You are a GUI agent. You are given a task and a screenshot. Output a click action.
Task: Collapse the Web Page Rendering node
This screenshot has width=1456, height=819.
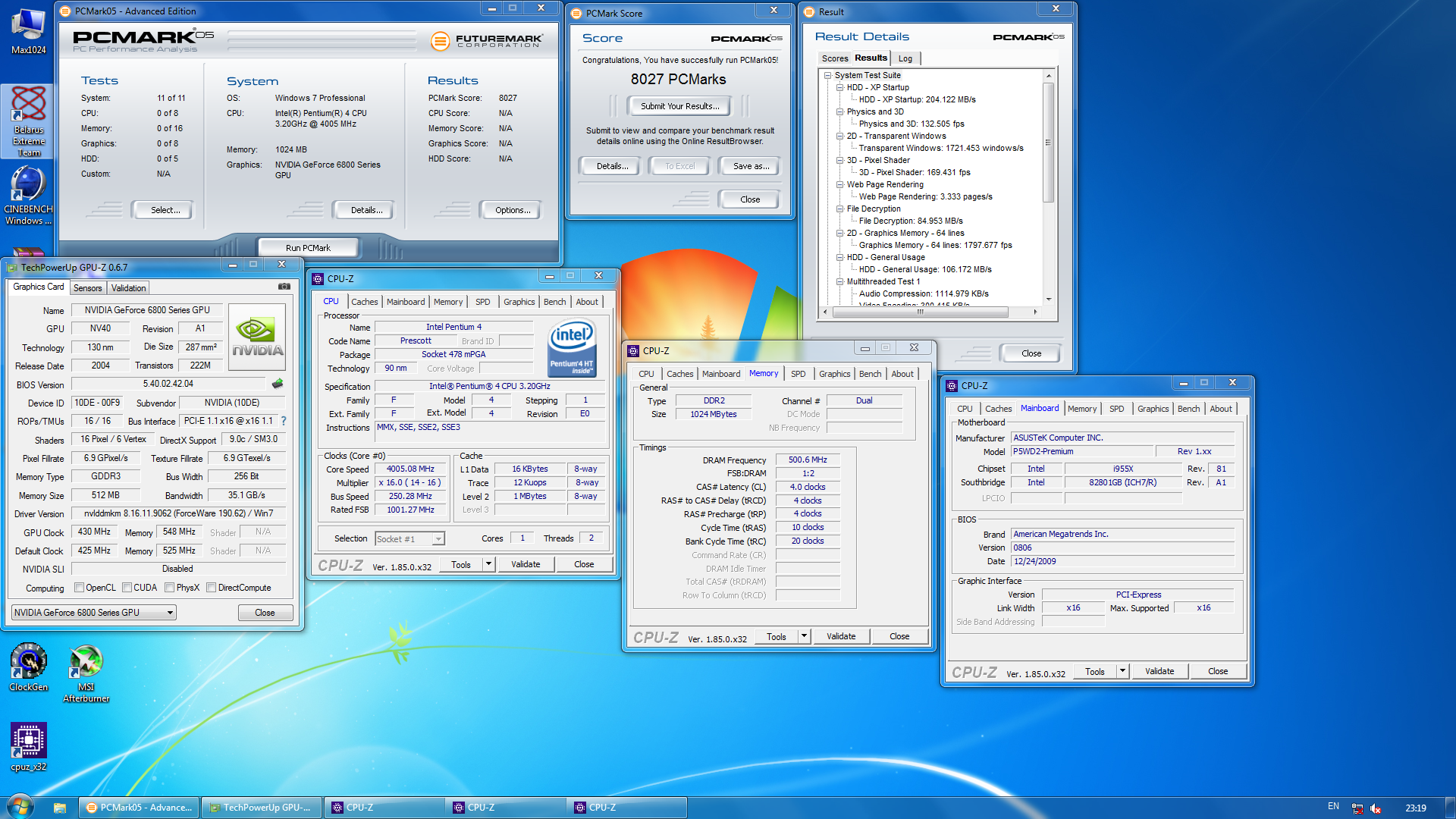point(839,185)
